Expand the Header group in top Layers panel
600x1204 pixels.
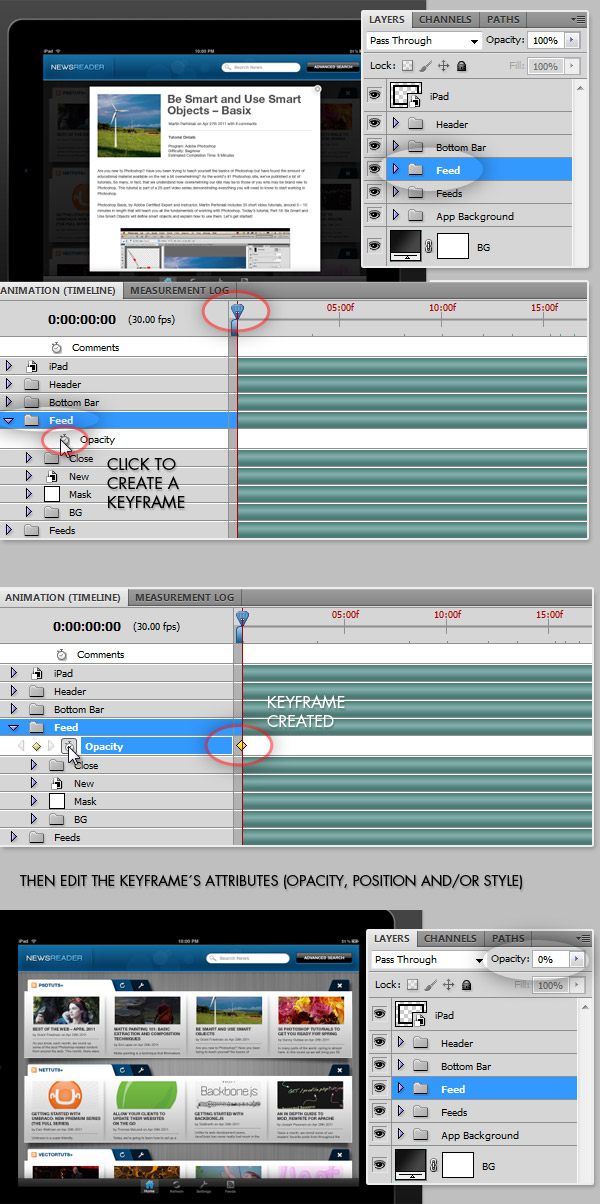pyautogui.click(x=396, y=124)
